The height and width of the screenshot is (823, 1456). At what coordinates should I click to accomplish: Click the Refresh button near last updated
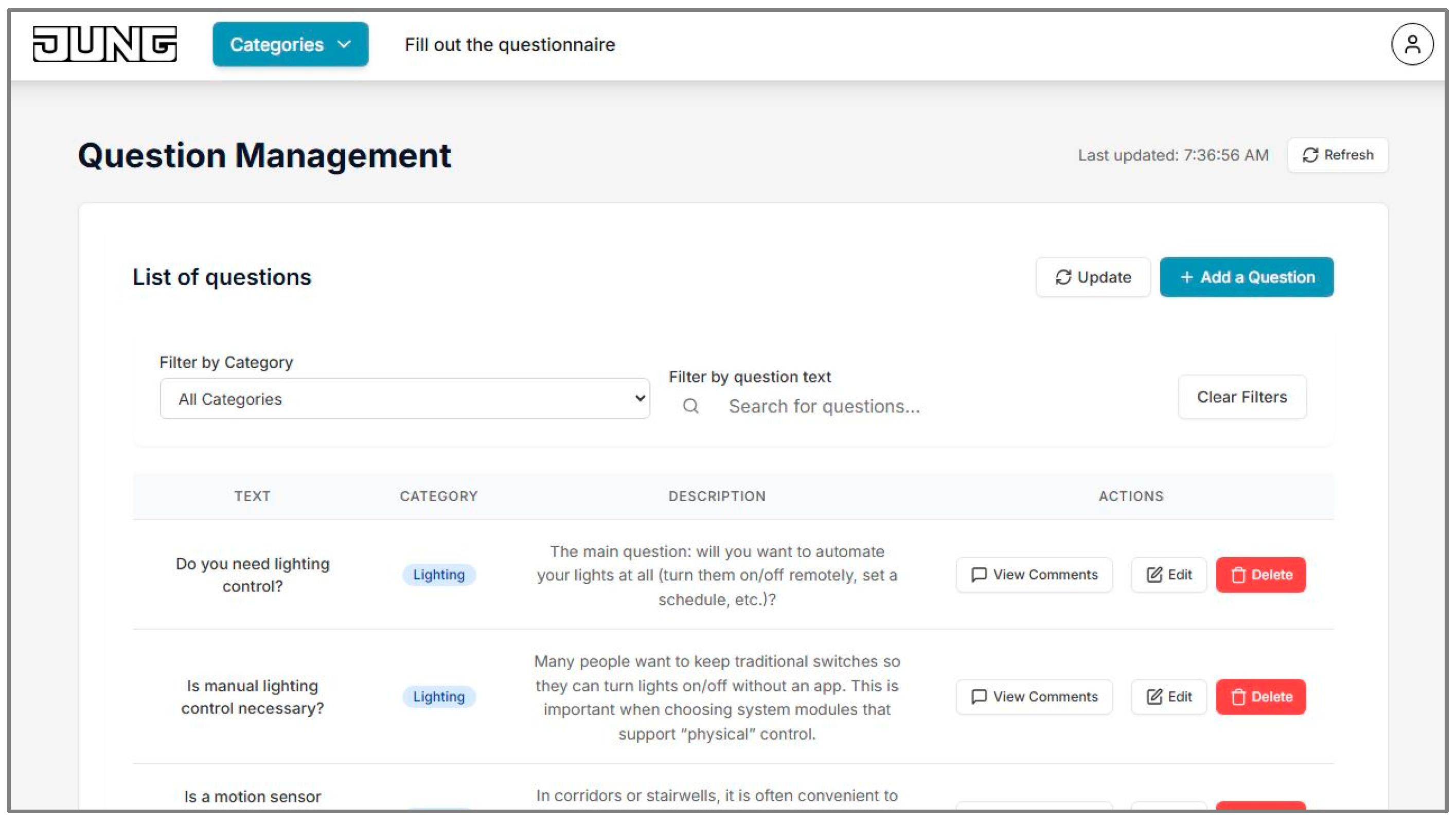coord(1337,155)
